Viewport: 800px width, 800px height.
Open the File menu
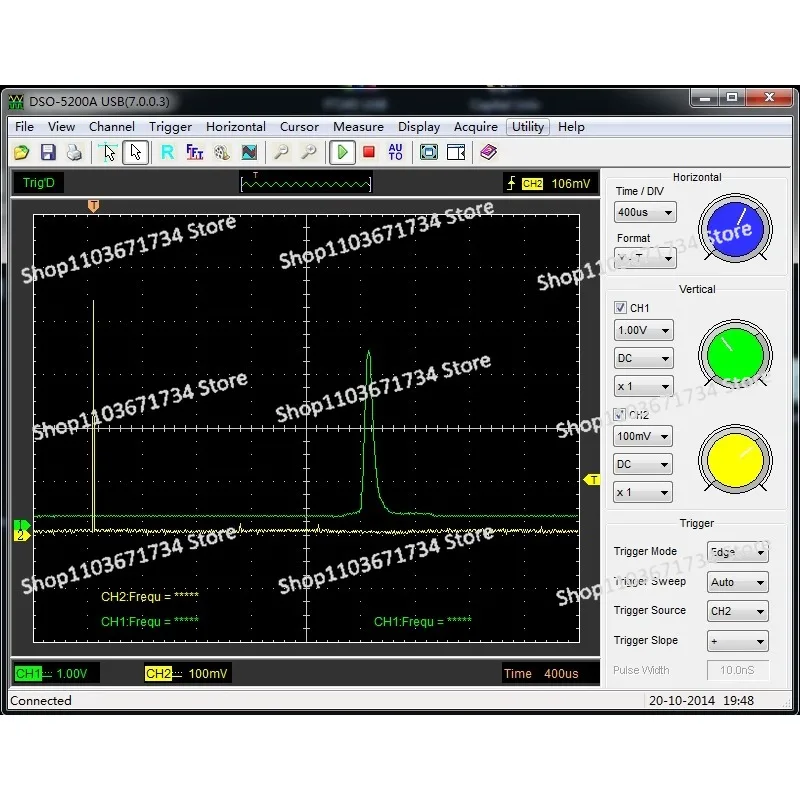click(24, 127)
